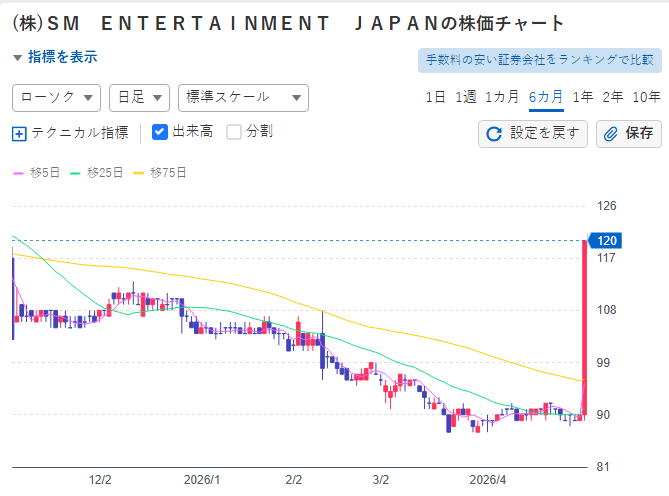Click the 81 price axis label
Screen dimensions: 669x496
pyautogui.click(x=602, y=467)
